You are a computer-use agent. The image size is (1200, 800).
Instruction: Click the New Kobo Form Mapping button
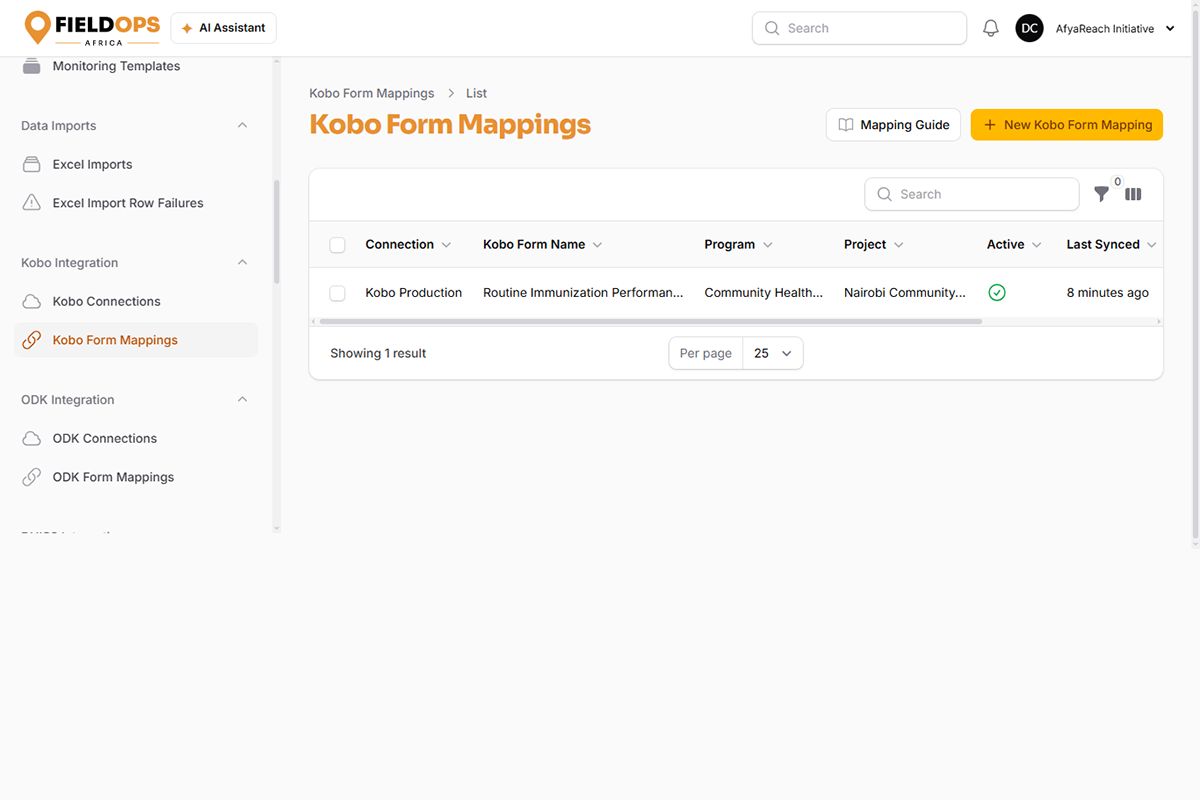pyautogui.click(x=1067, y=125)
